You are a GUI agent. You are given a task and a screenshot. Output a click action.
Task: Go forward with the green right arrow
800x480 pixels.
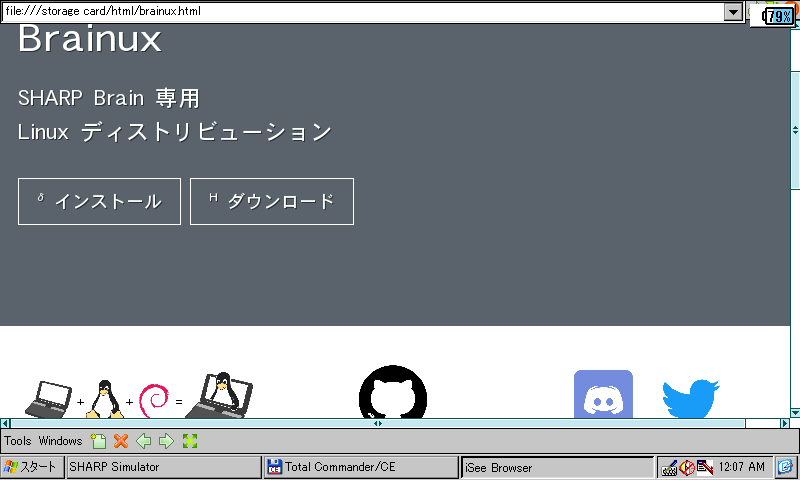(x=166, y=441)
